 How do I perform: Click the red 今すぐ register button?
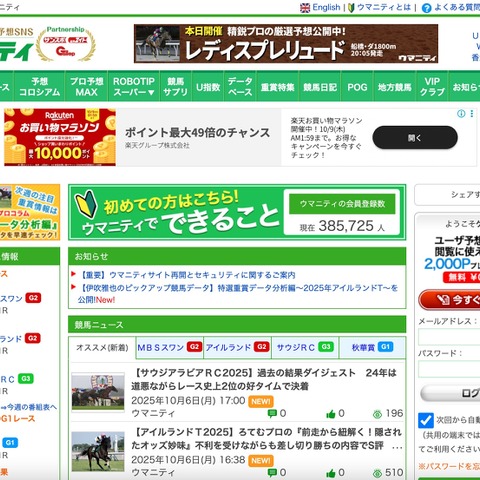pyautogui.click(x=449, y=300)
